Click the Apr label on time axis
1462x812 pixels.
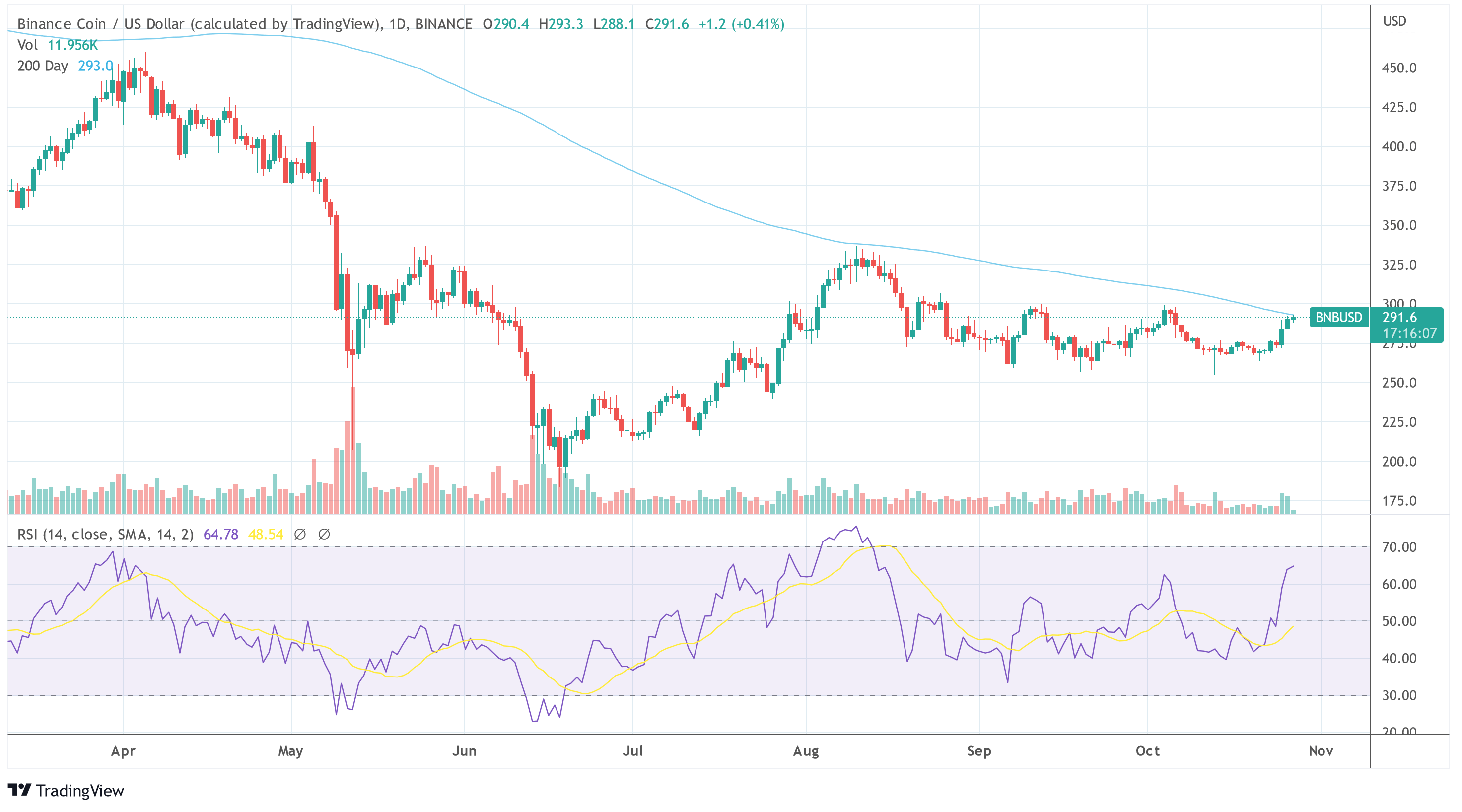pos(123,751)
